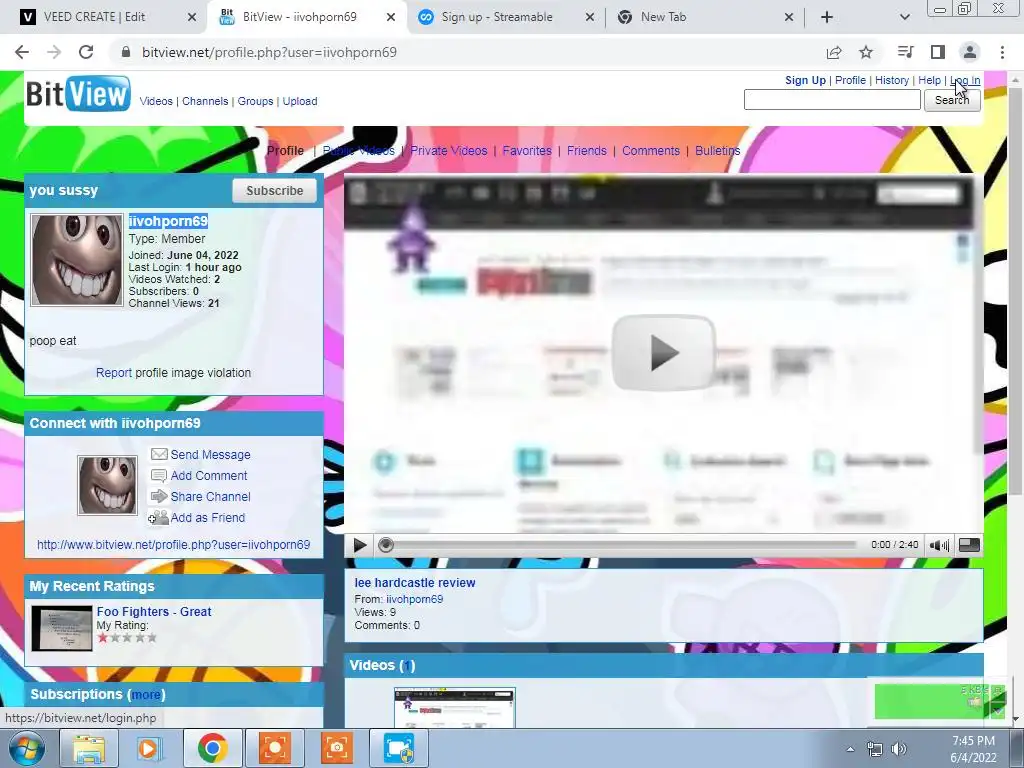Image resolution: width=1024 pixels, height=768 pixels.
Task: Open a new browser tab
Action: coord(827,17)
